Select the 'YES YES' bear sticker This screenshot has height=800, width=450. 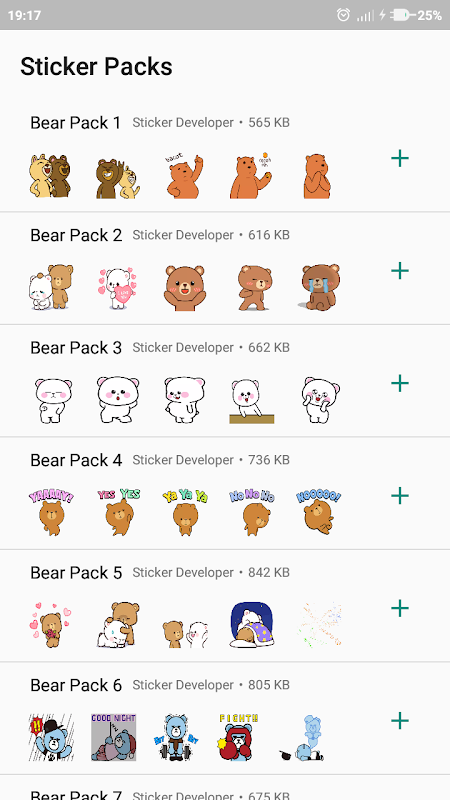(118, 512)
